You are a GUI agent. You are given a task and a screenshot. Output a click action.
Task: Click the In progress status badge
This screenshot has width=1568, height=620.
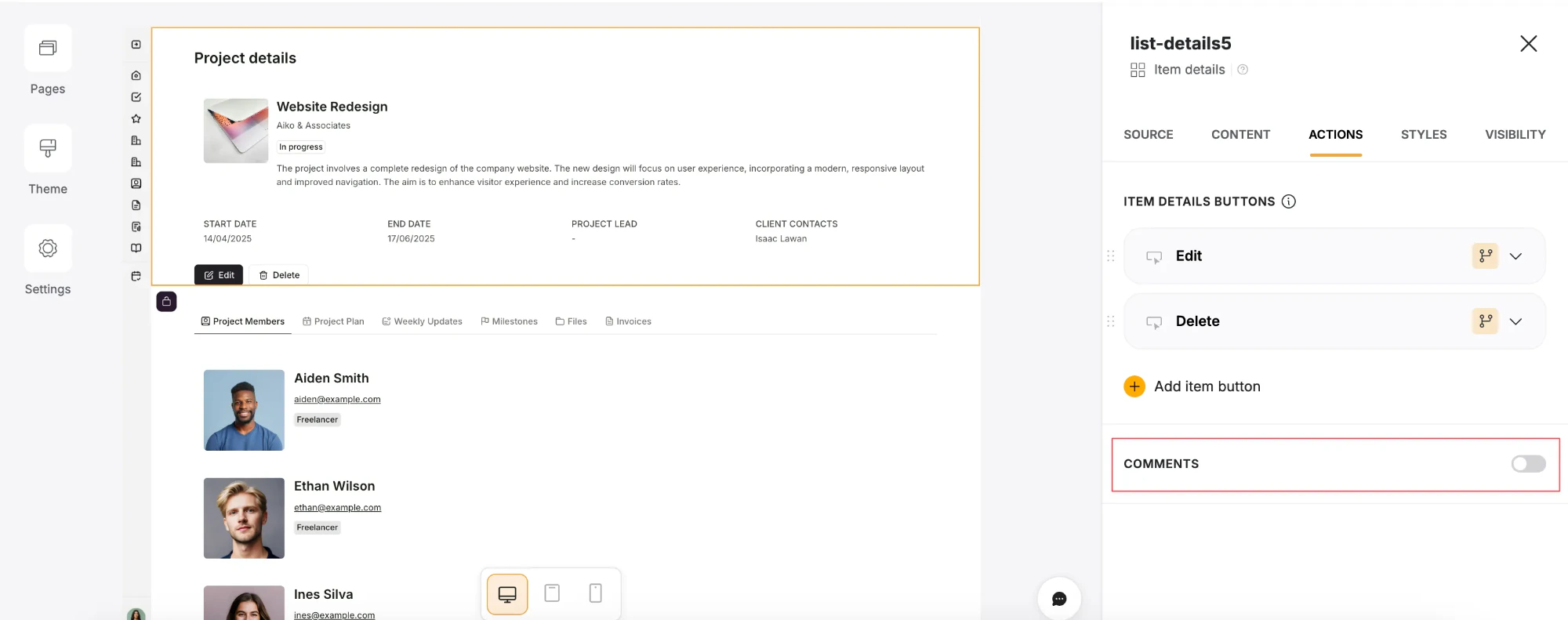(x=301, y=147)
